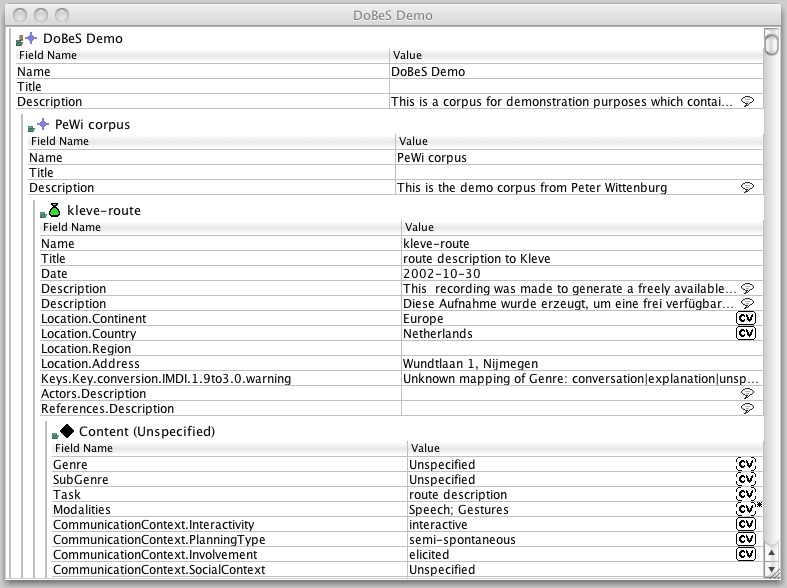
Task: Select the PeWi corpus node title
Action: [x=92, y=124]
